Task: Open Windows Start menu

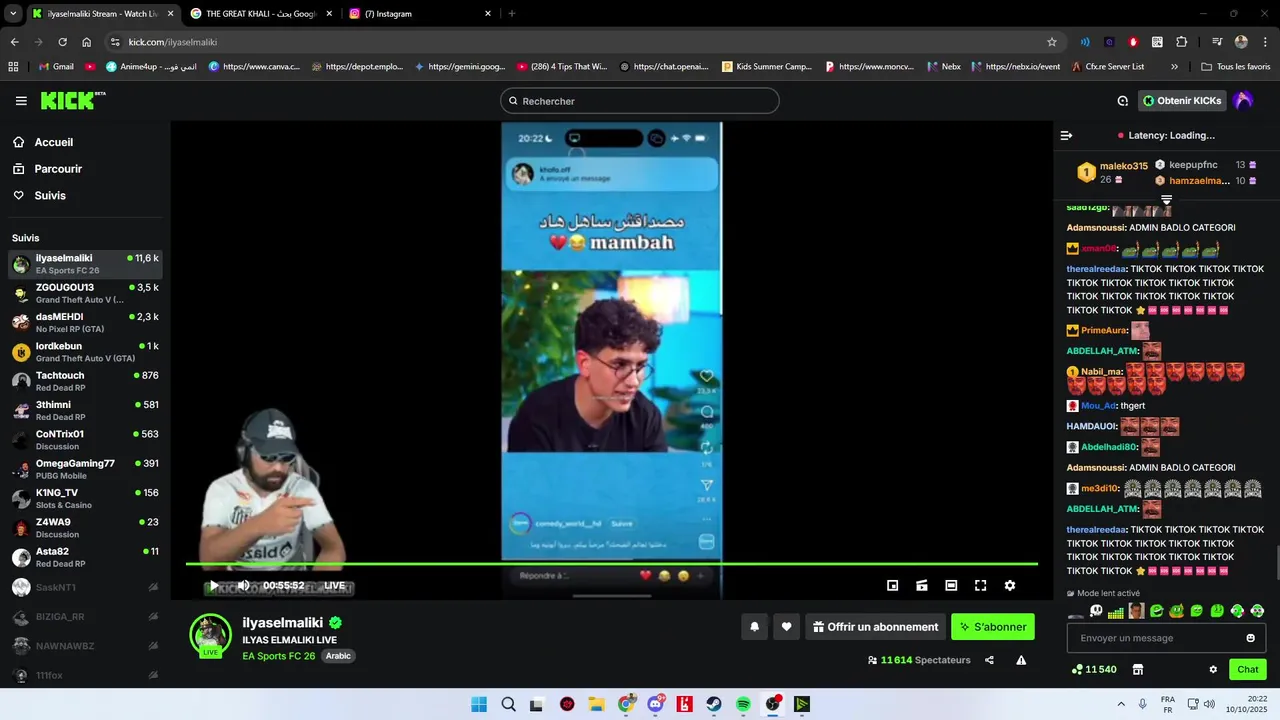Action: pos(479,704)
